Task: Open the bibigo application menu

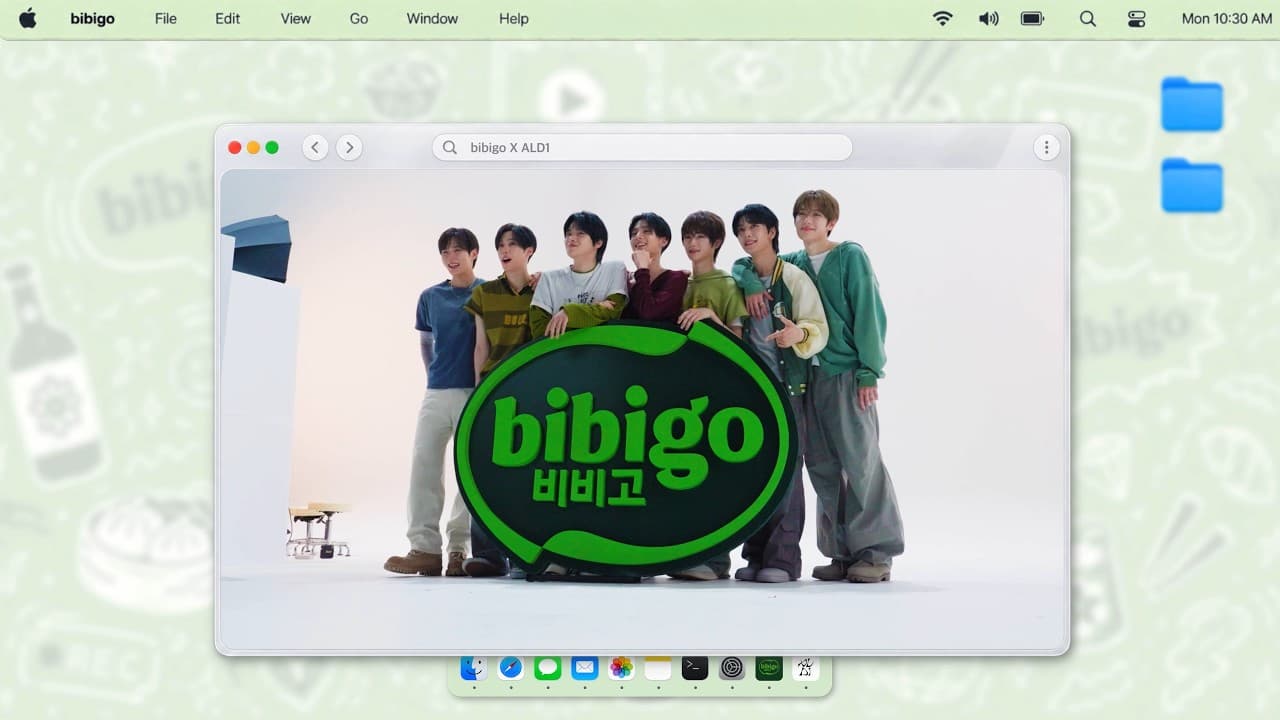Action: [92, 18]
